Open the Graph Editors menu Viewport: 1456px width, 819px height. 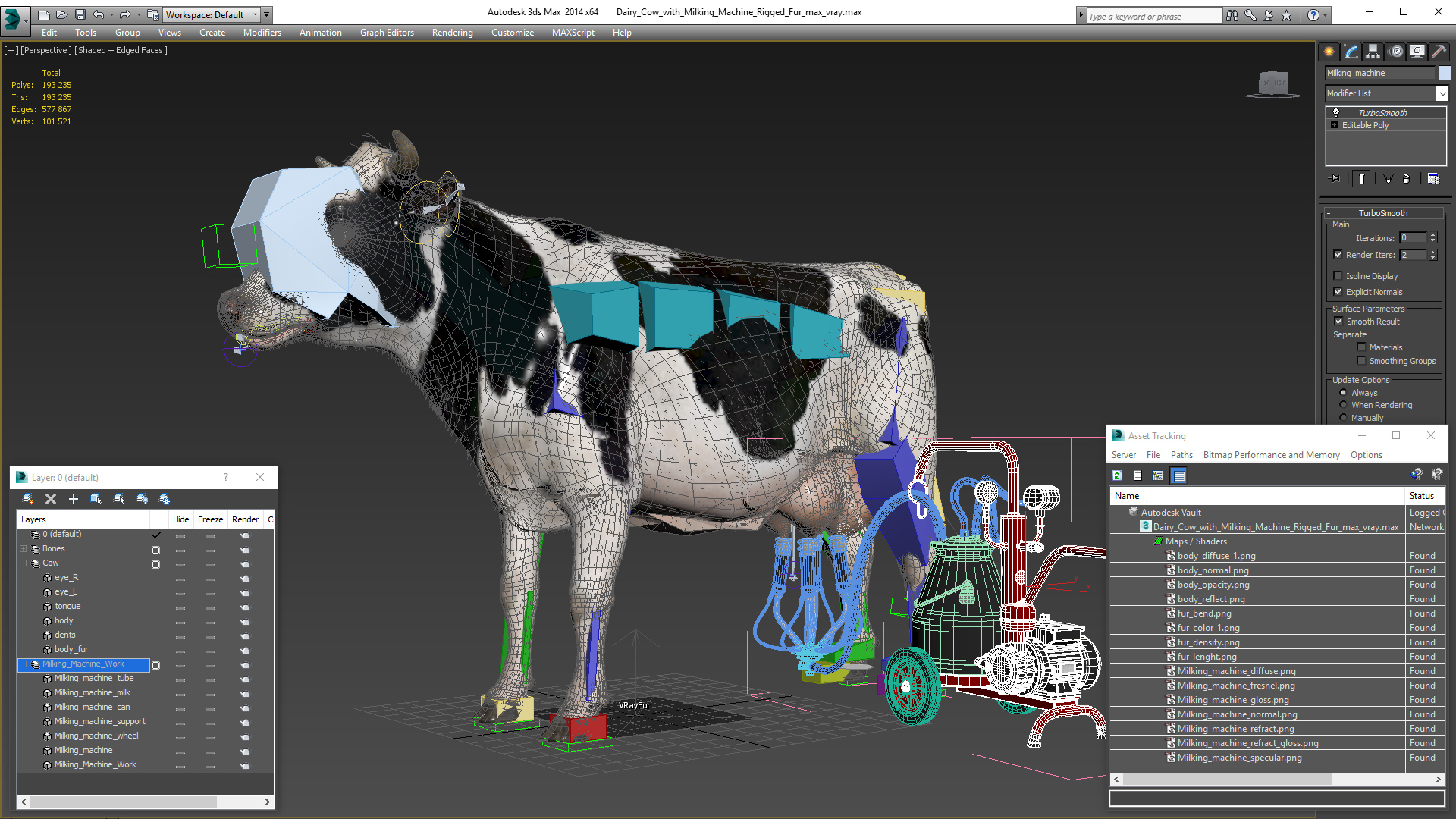point(387,33)
